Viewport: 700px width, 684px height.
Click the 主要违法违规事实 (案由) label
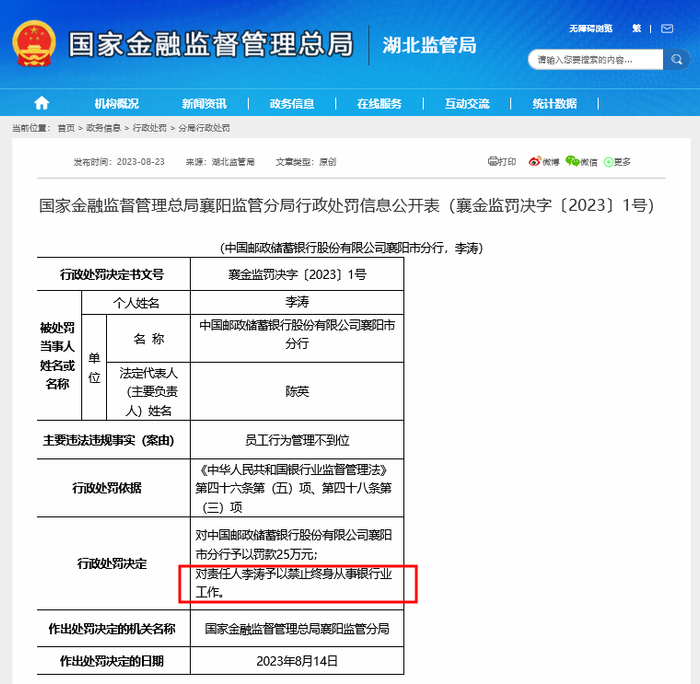(x=108, y=440)
